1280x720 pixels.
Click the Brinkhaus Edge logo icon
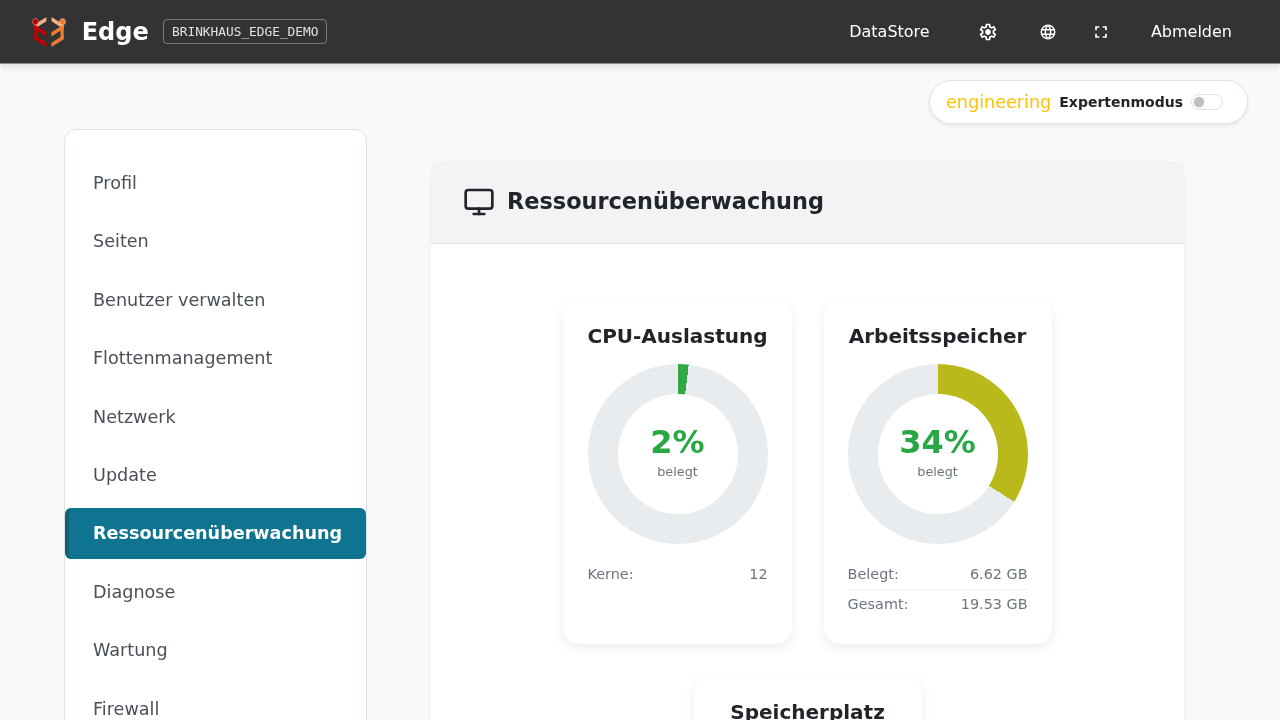tap(48, 32)
